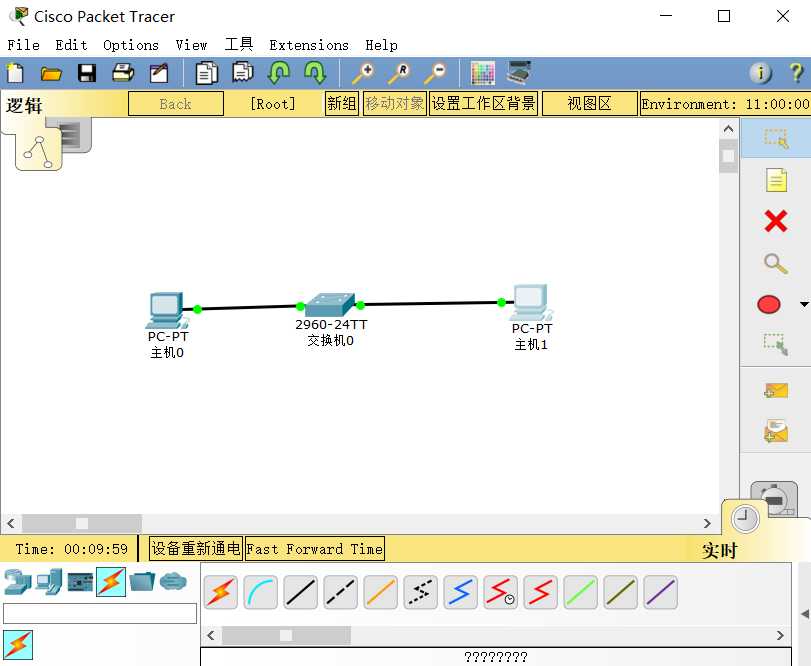Select Network Devices category icon

[17, 582]
